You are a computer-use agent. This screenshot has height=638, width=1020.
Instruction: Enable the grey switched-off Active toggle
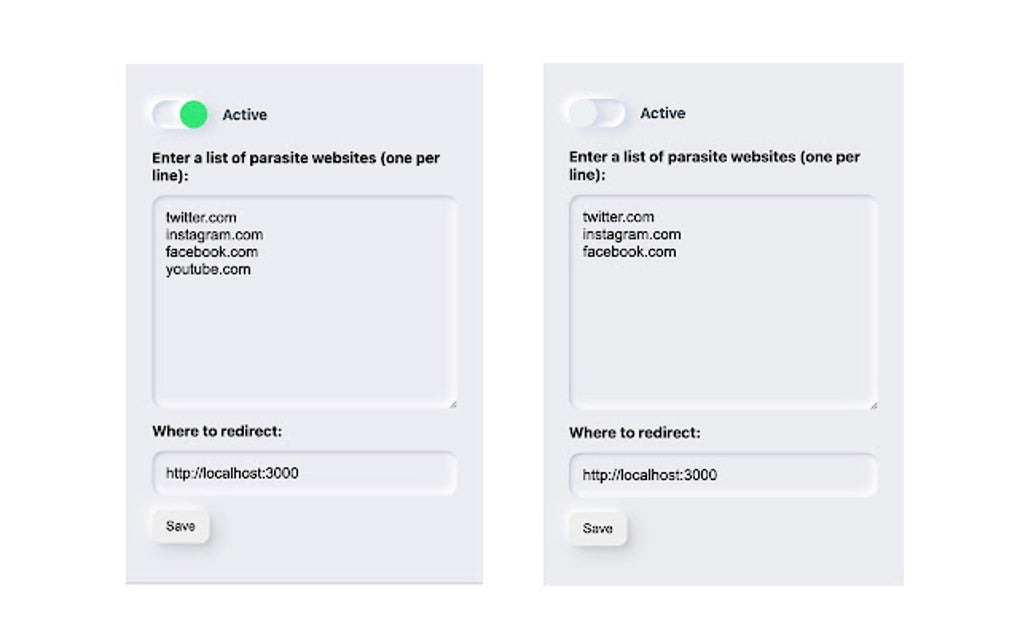(596, 113)
